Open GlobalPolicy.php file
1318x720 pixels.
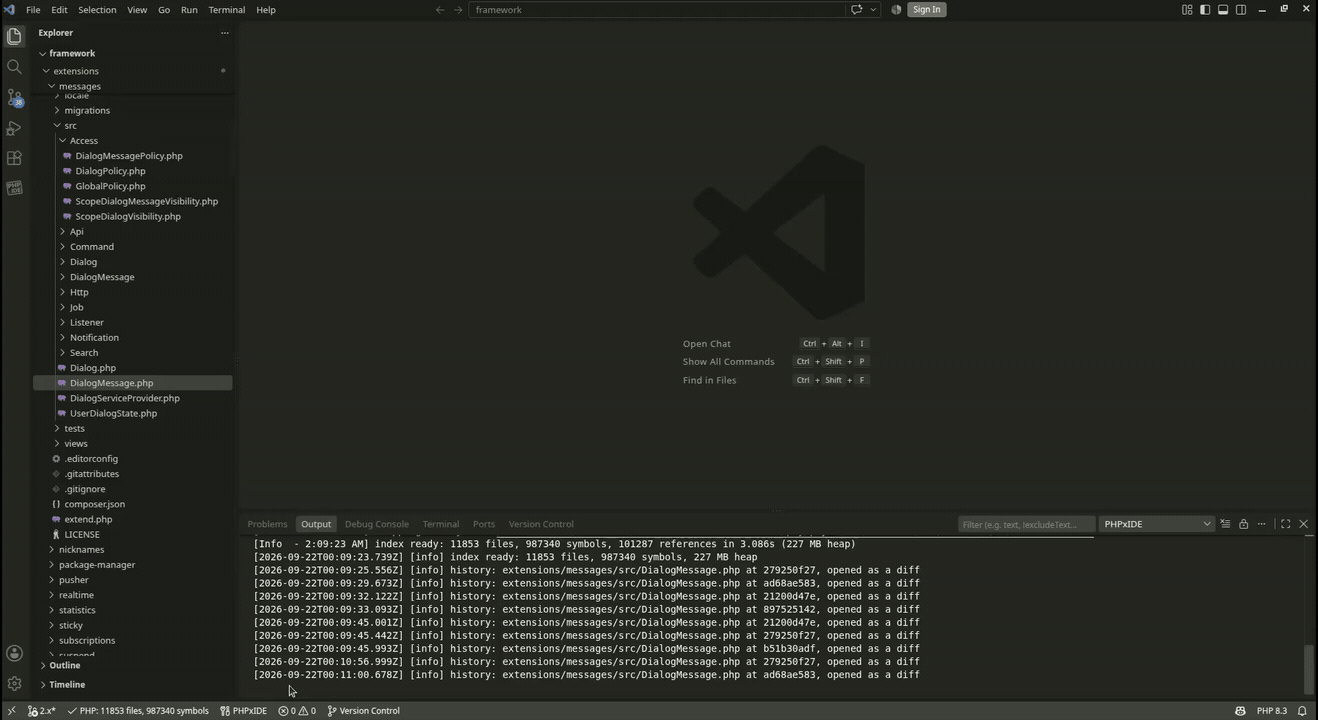pyautogui.click(x=110, y=186)
